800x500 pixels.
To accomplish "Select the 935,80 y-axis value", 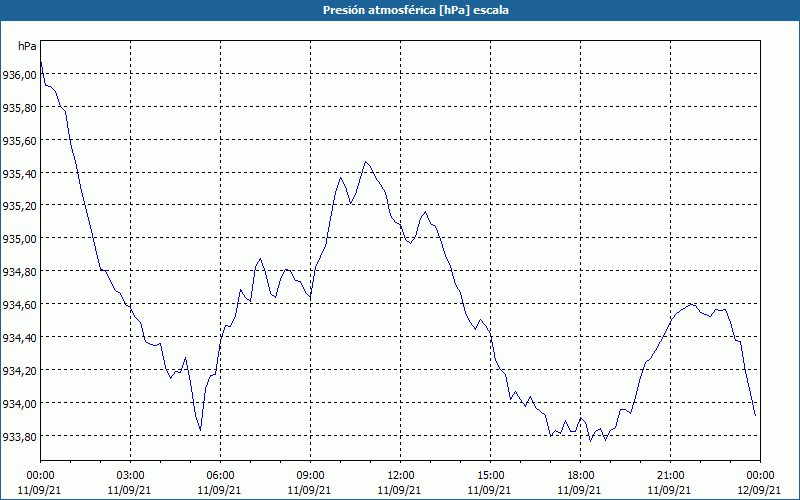I will pyautogui.click(x=19, y=107).
